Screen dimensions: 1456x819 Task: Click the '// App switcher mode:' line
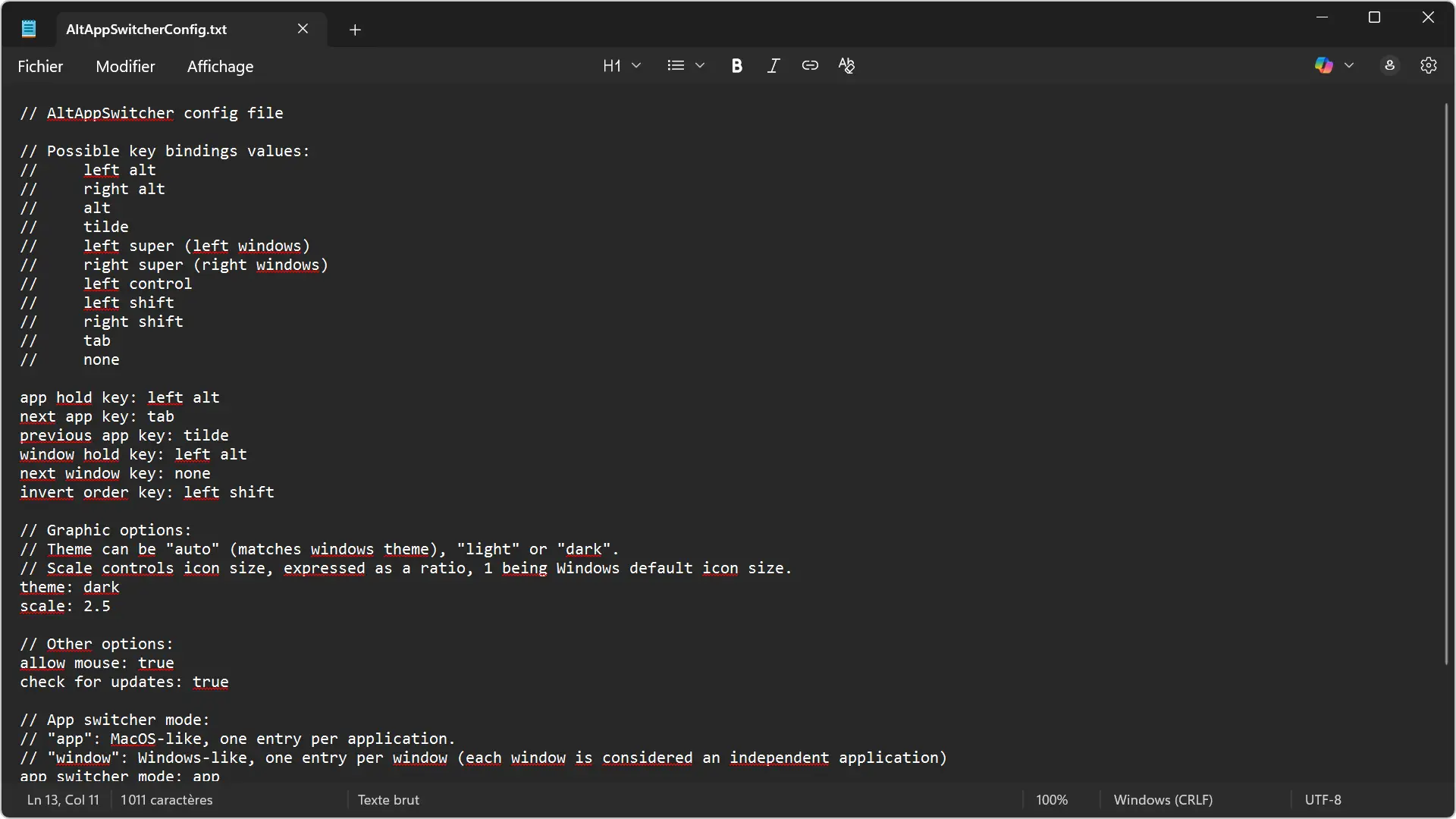(115, 720)
